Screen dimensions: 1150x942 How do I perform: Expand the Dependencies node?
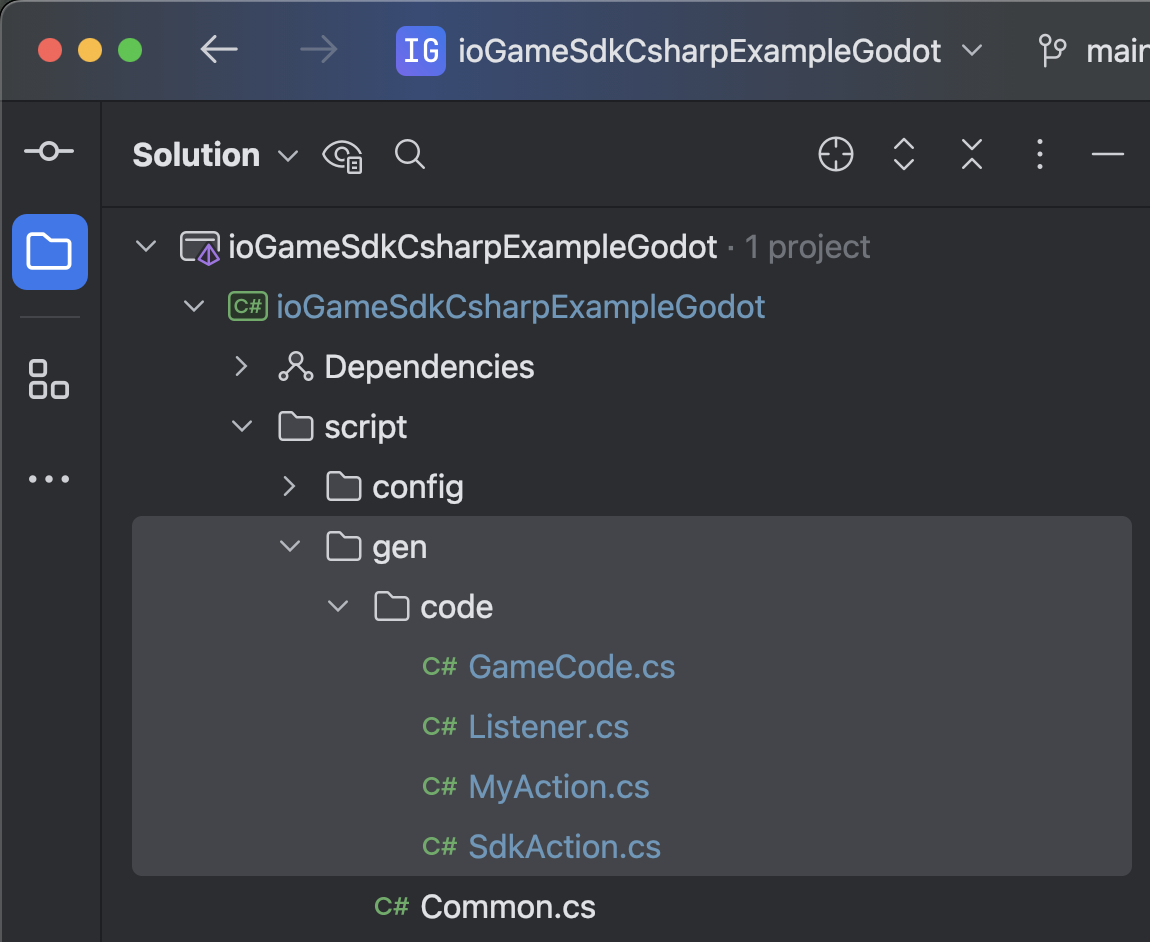(x=241, y=366)
